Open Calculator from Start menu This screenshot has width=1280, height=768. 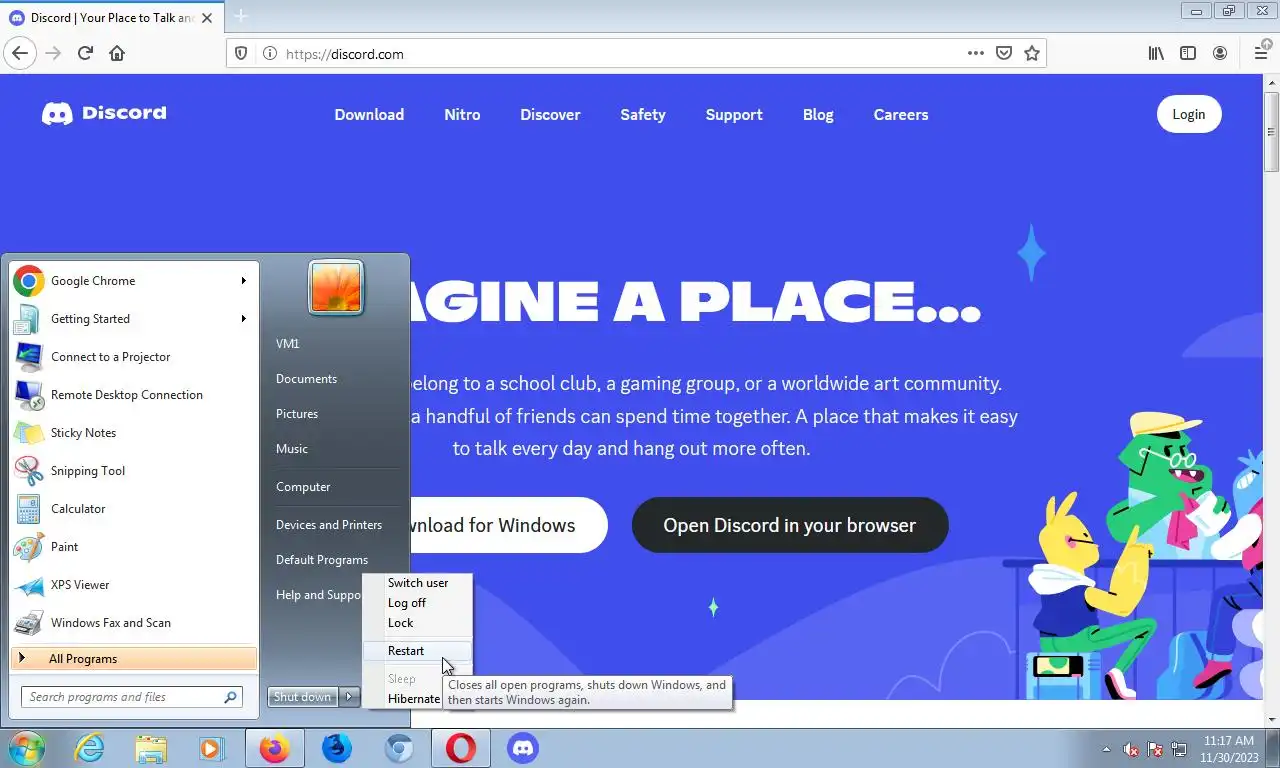coord(133,509)
